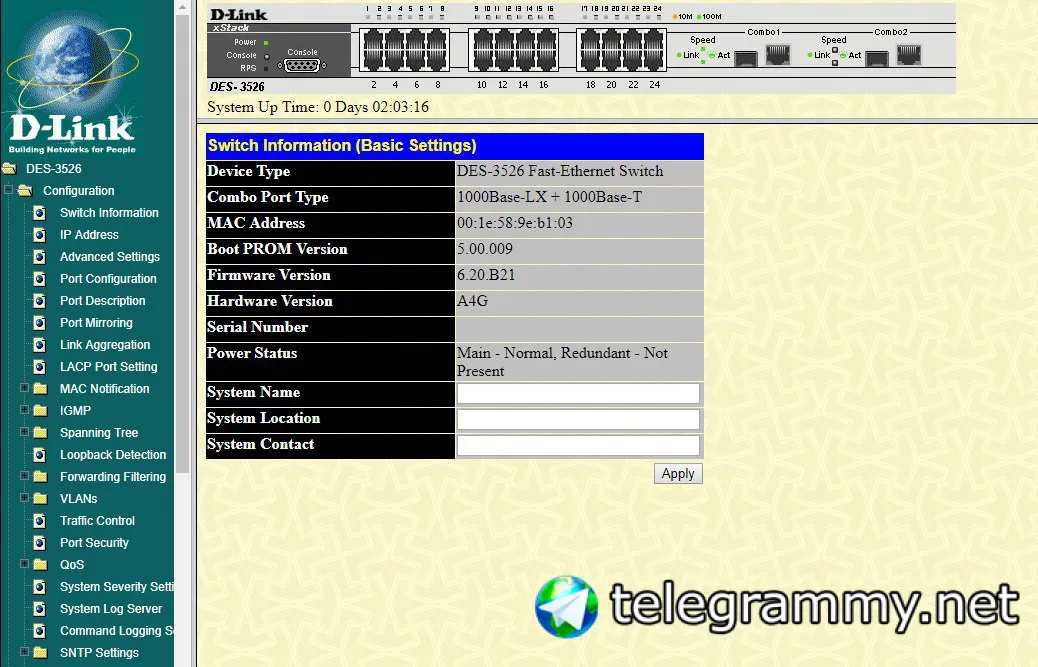Click the Traffic Control page icon

[x=40, y=521]
